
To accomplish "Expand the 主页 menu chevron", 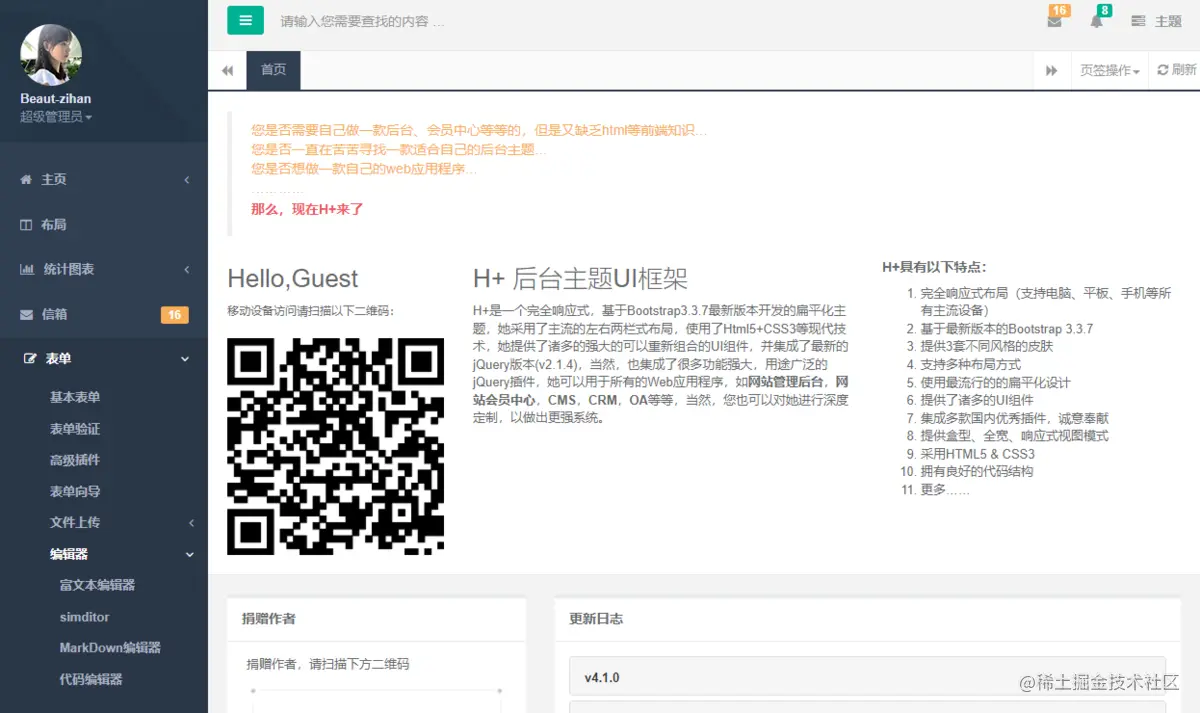I will 187,180.
